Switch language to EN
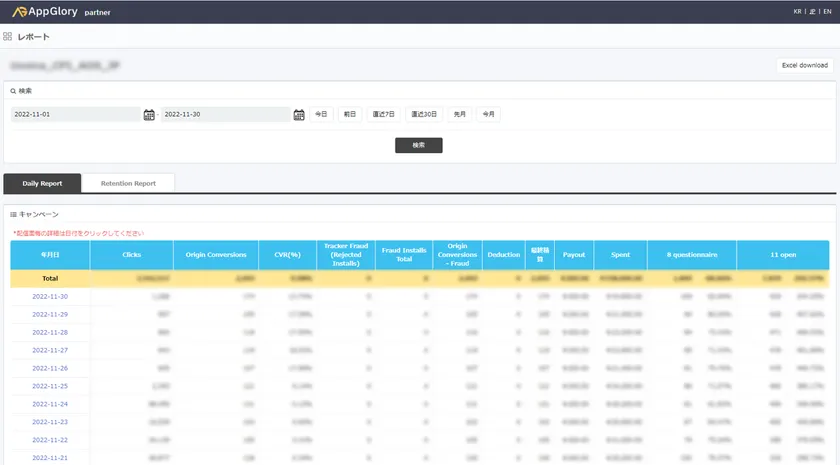This screenshot has height=465, width=840. [x=827, y=12]
